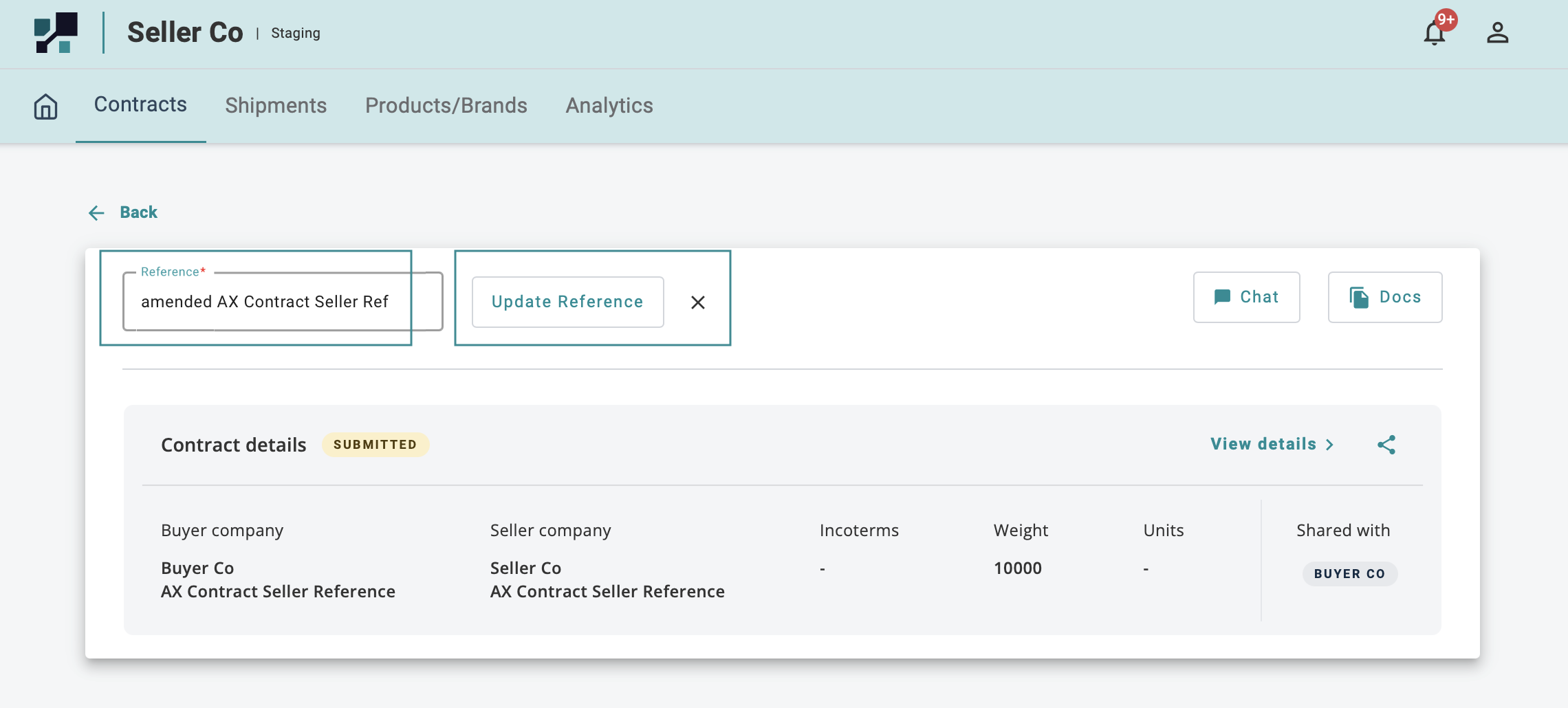Screen dimensions: 1568x708
Task: Go to the home page icon
Action: (46, 107)
